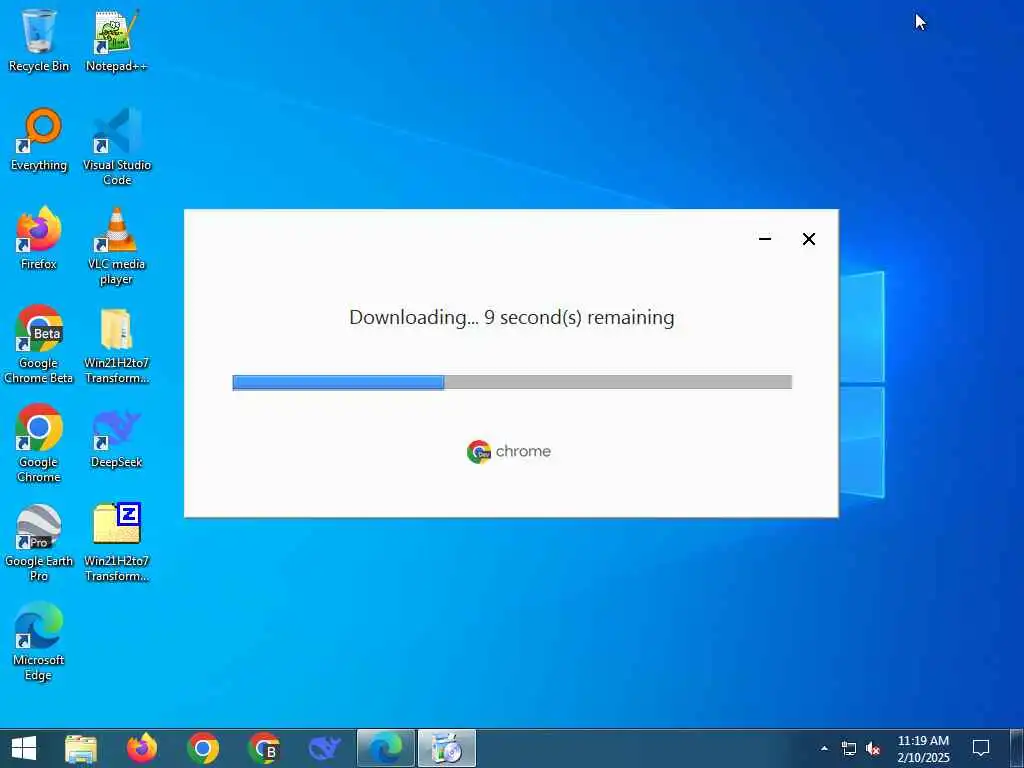Click the "Downloading... 9 second(s) remaining" text
The height and width of the screenshot is (768, 1024).
coord(512,317)
